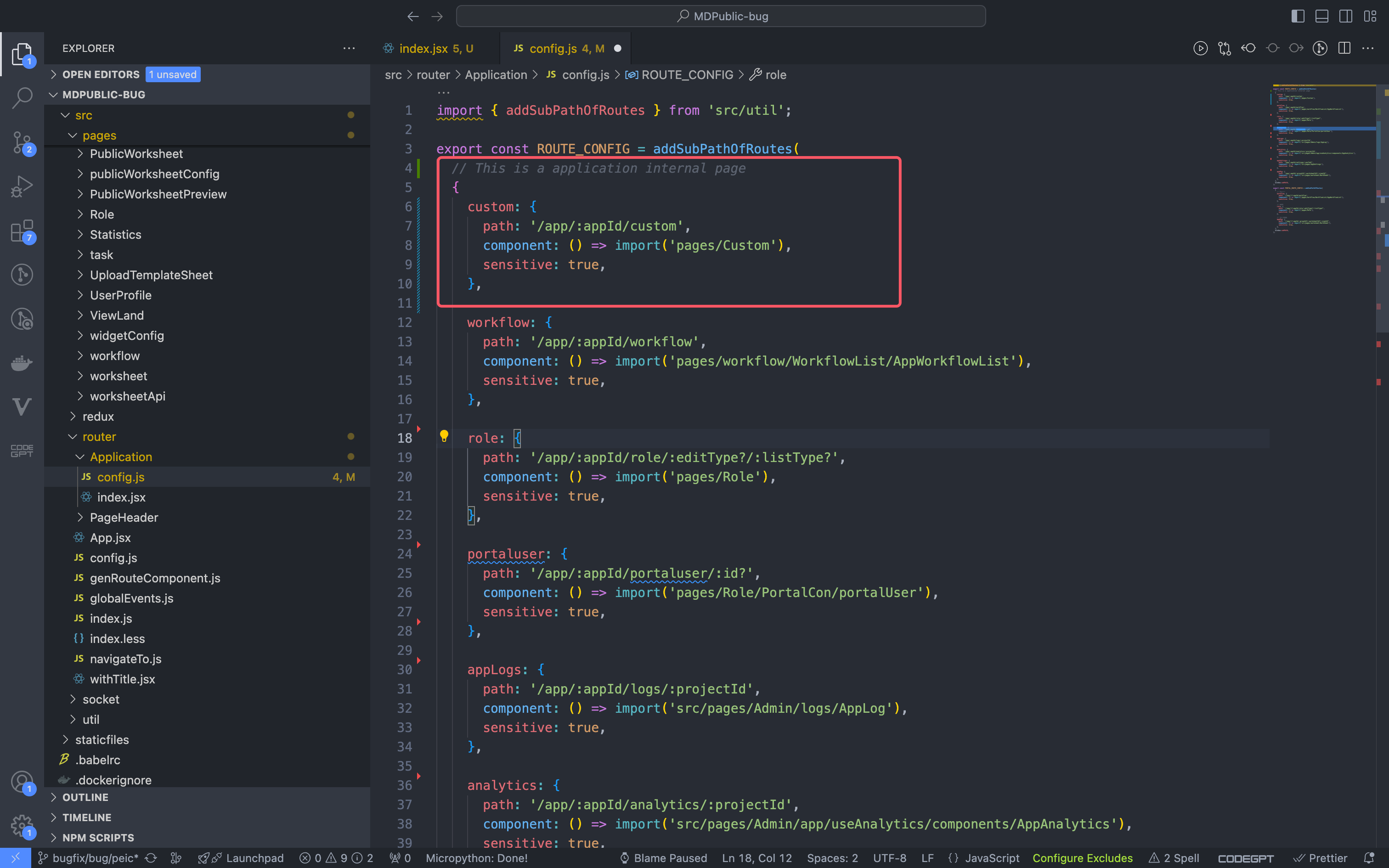Toggle the bottom Panel
The width and height of the screenshot is (1389, 868).
pyautogui.click(x=1322, y=16)
